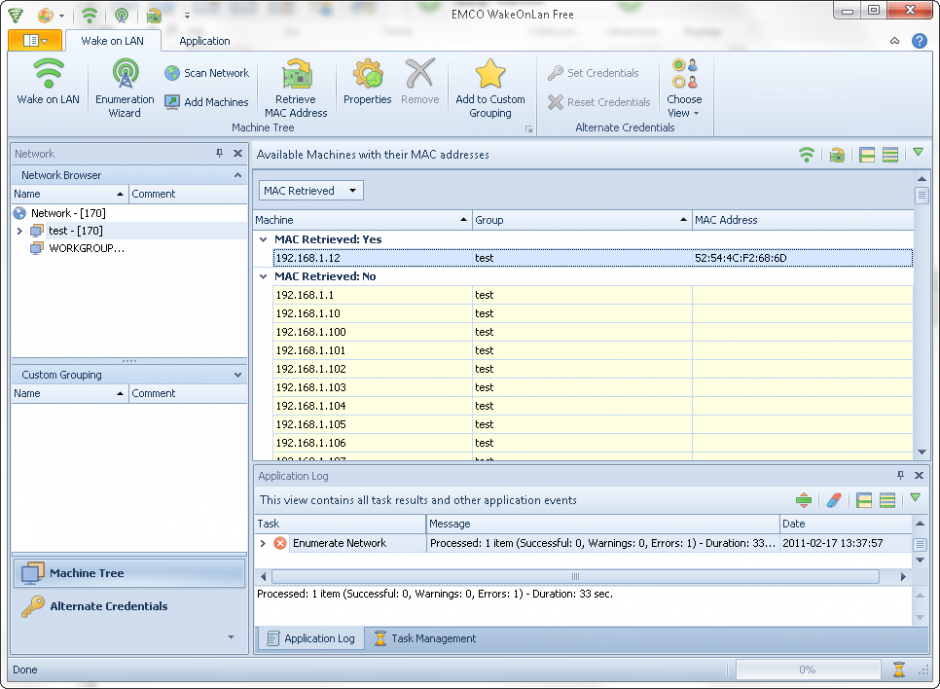Click the log scroll-to-item arrows icon
Screen dimensions: 940x689
coord(804,500)
